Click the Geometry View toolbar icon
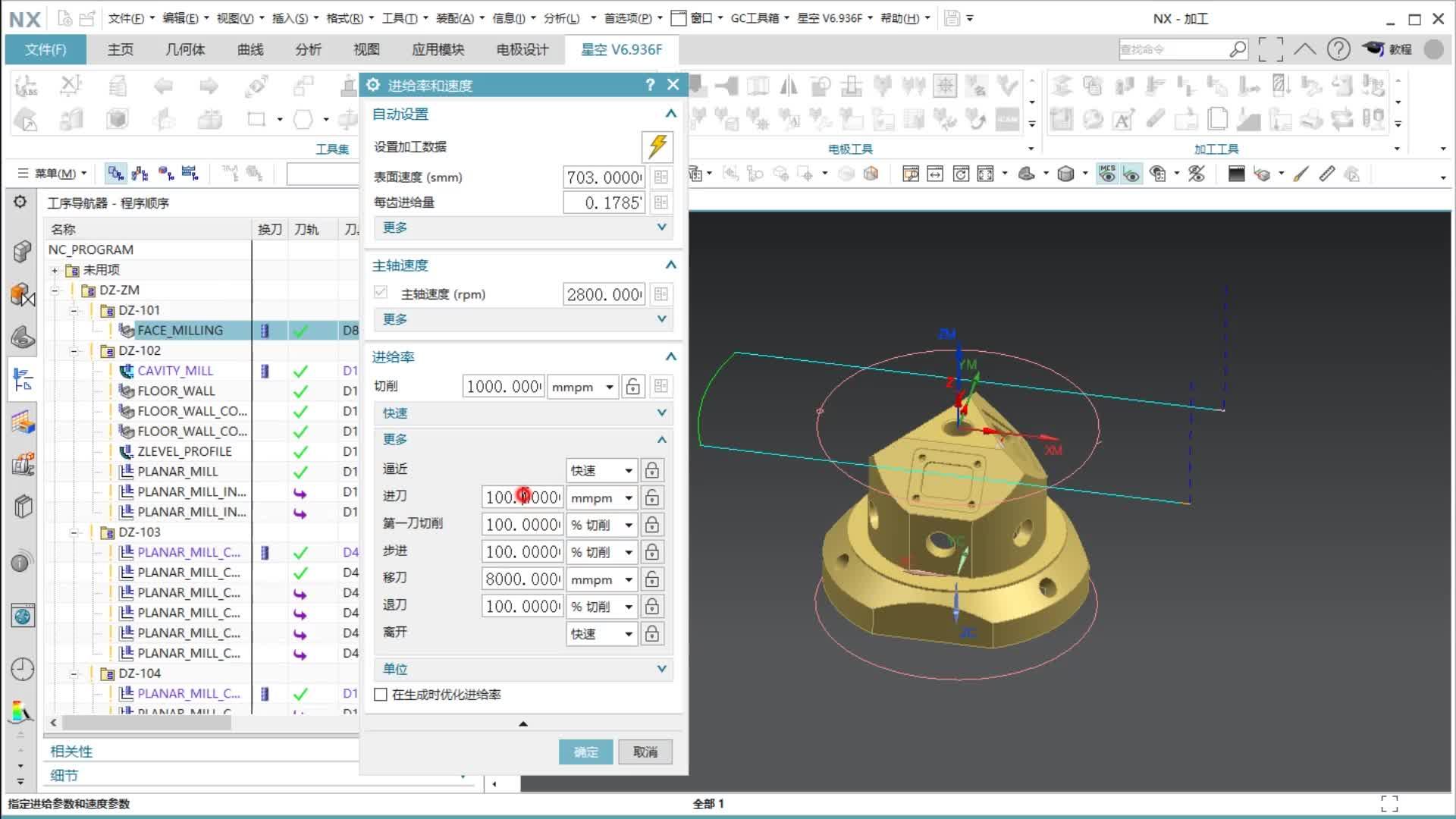Screen dimensions: 1456x819 [x=165, y=174]
